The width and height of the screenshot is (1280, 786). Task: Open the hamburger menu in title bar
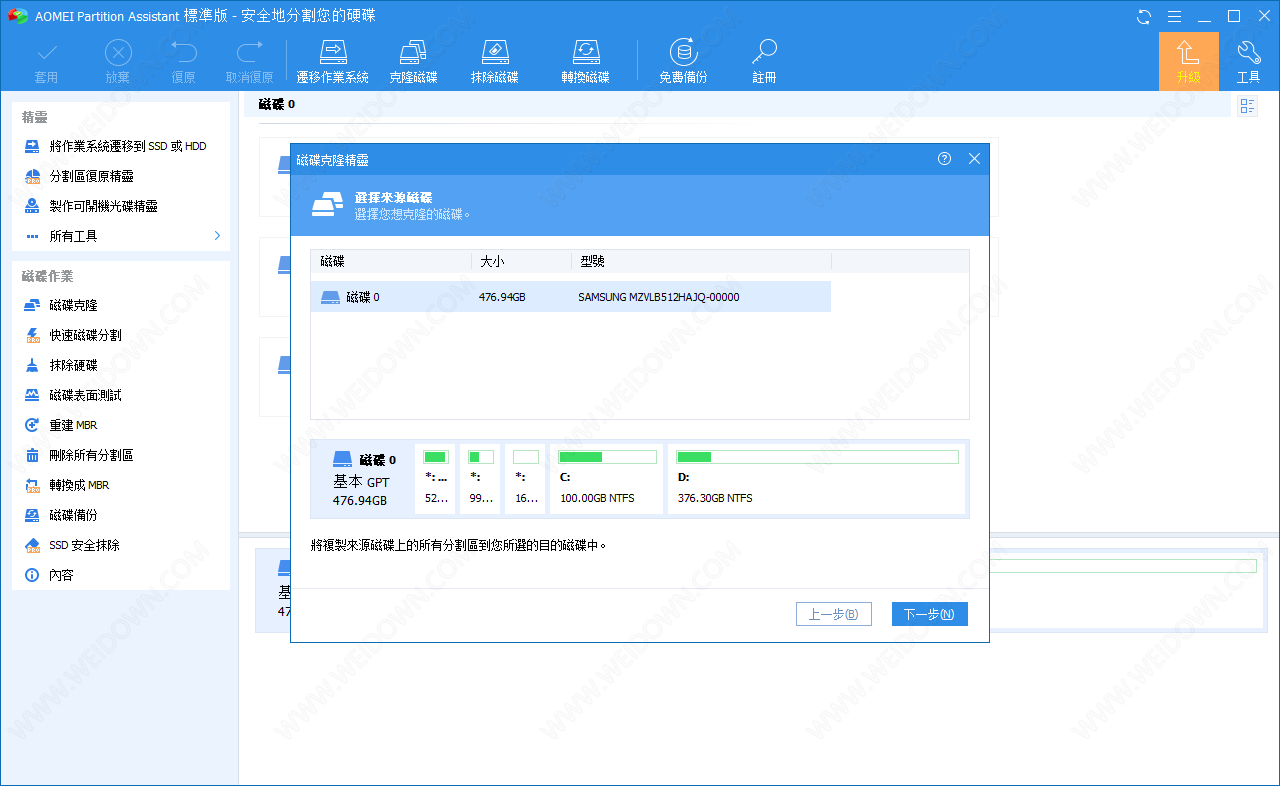1174,16
